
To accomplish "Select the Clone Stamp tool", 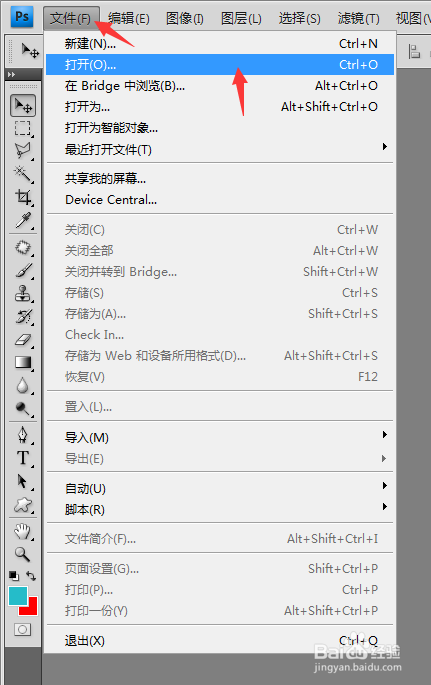I will [23, 293].
